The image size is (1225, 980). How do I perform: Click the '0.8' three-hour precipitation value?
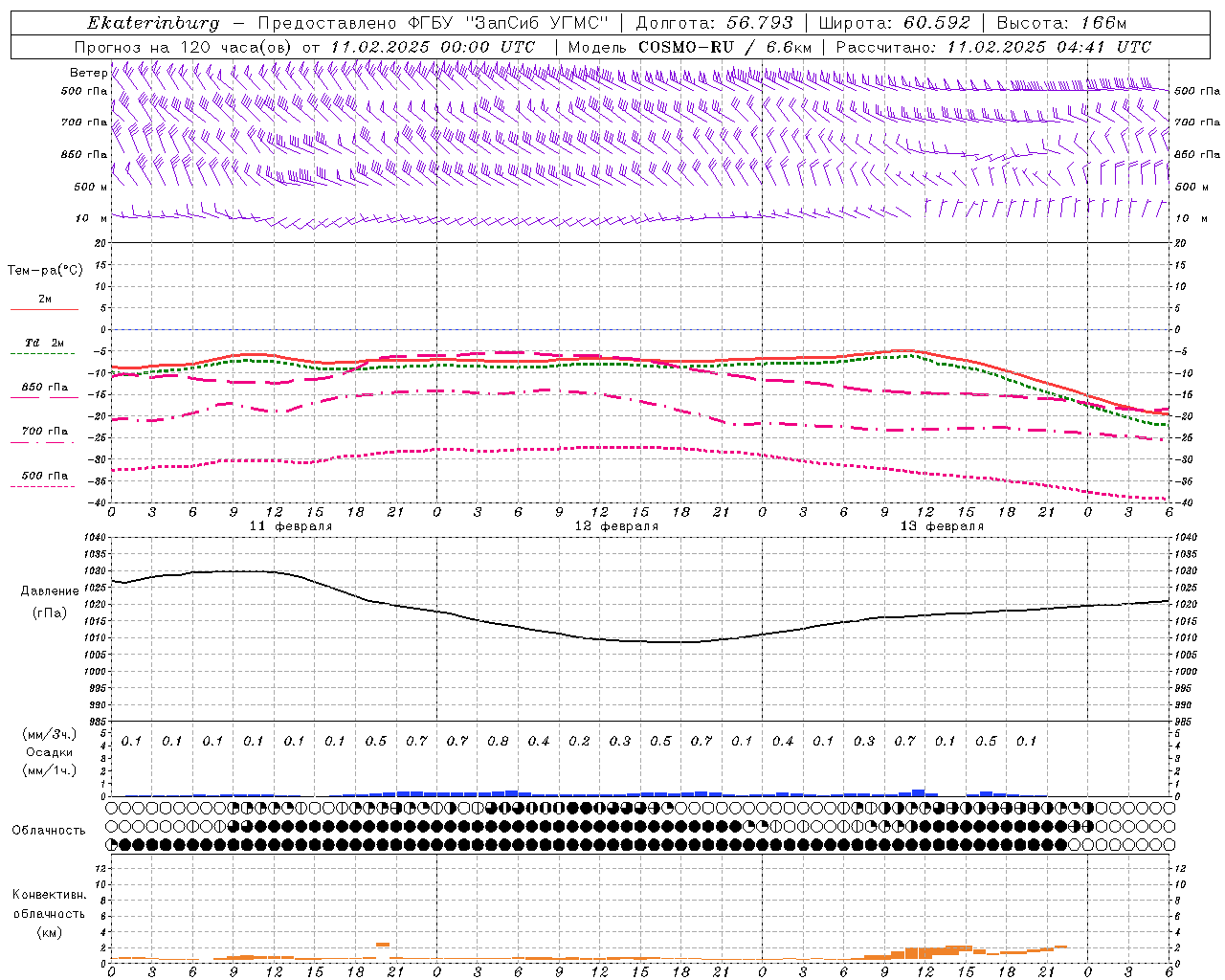[x=498, y=741]
